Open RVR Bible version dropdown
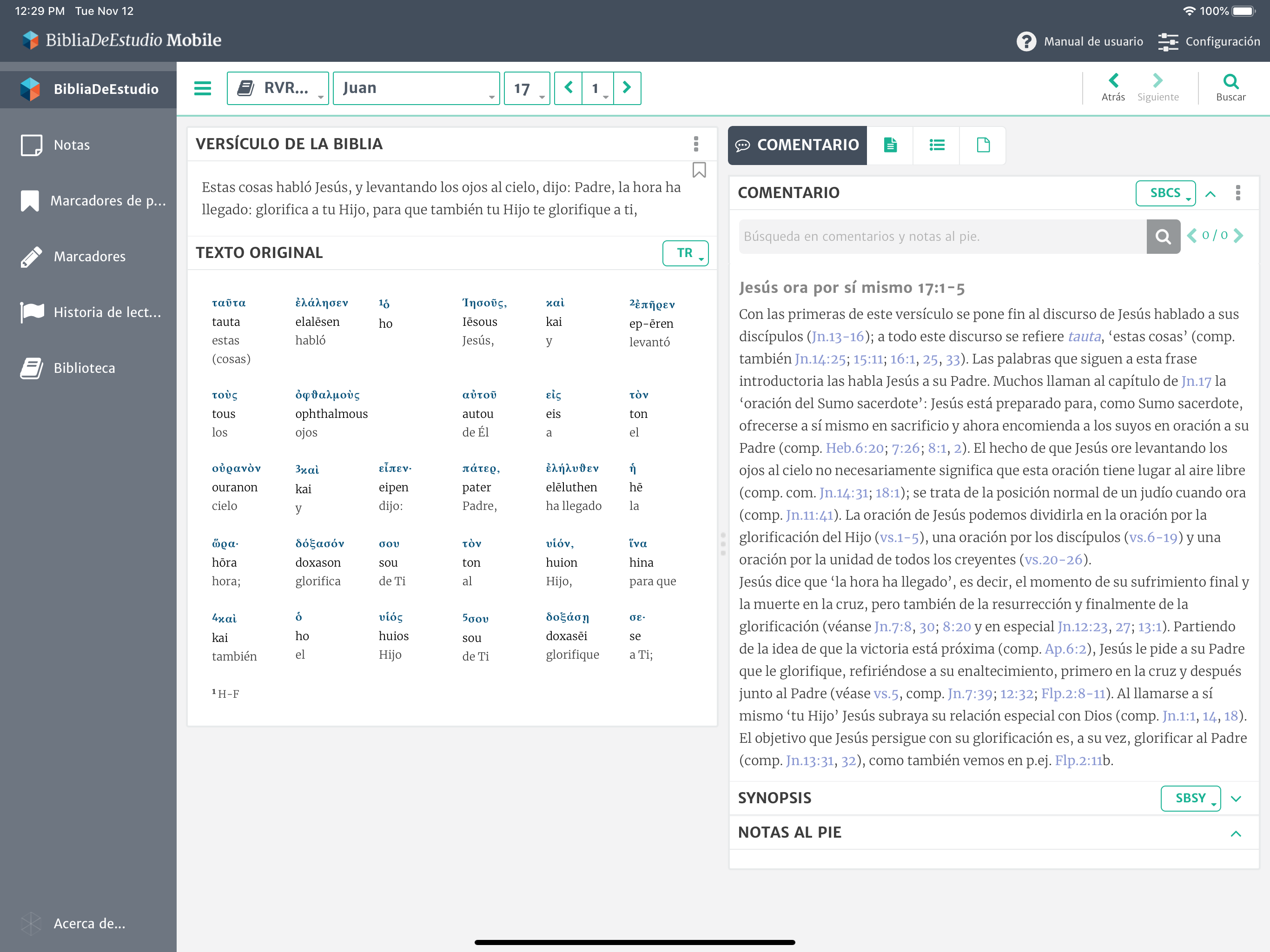This screenshot has height=952, width=1270. coord(278,88)
